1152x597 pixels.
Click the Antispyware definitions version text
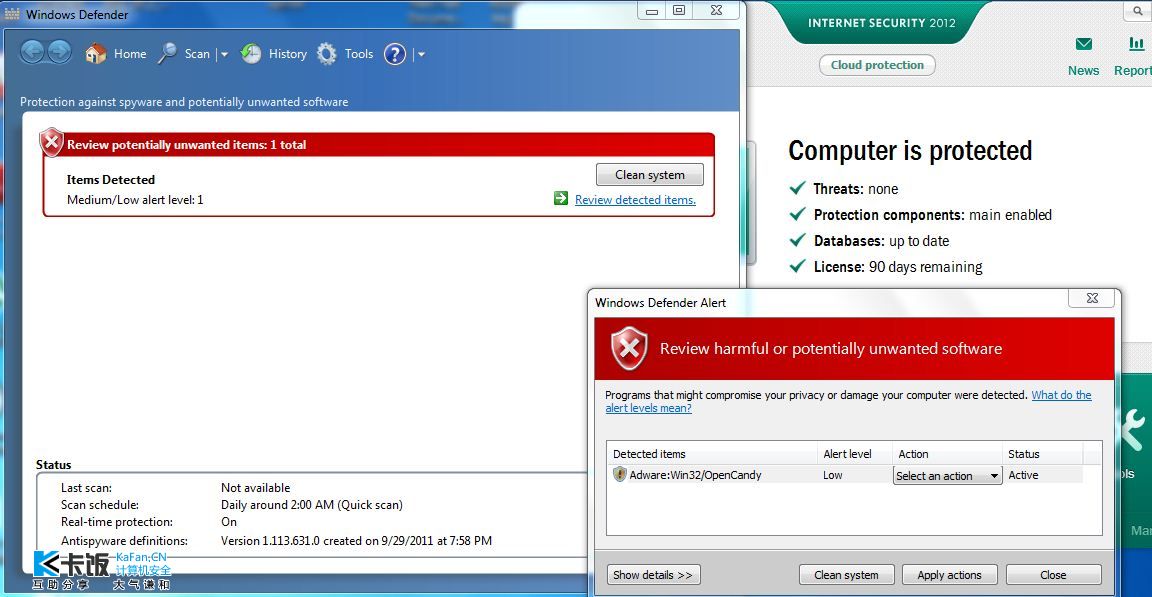356,540
